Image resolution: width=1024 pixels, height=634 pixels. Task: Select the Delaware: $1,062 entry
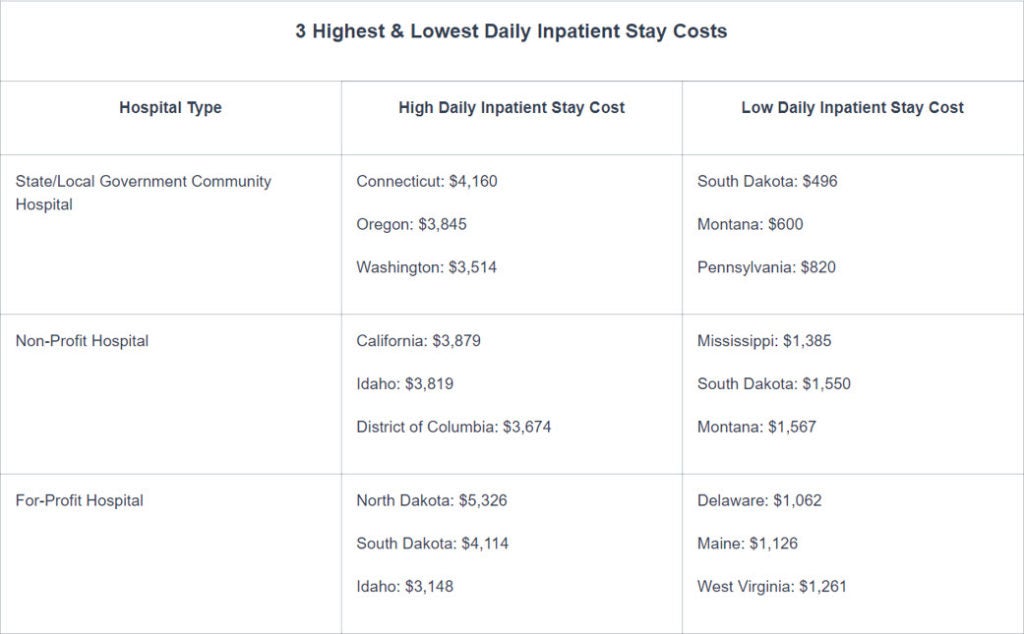click(759, 500)
